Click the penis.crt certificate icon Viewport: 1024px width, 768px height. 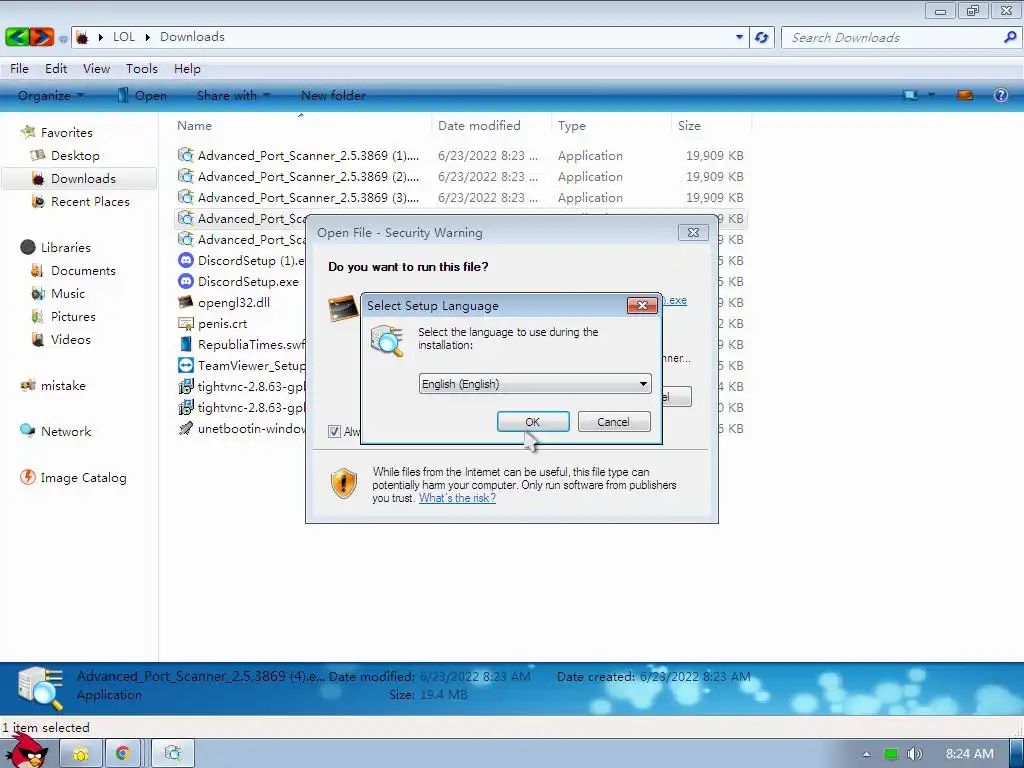[185, 323]
